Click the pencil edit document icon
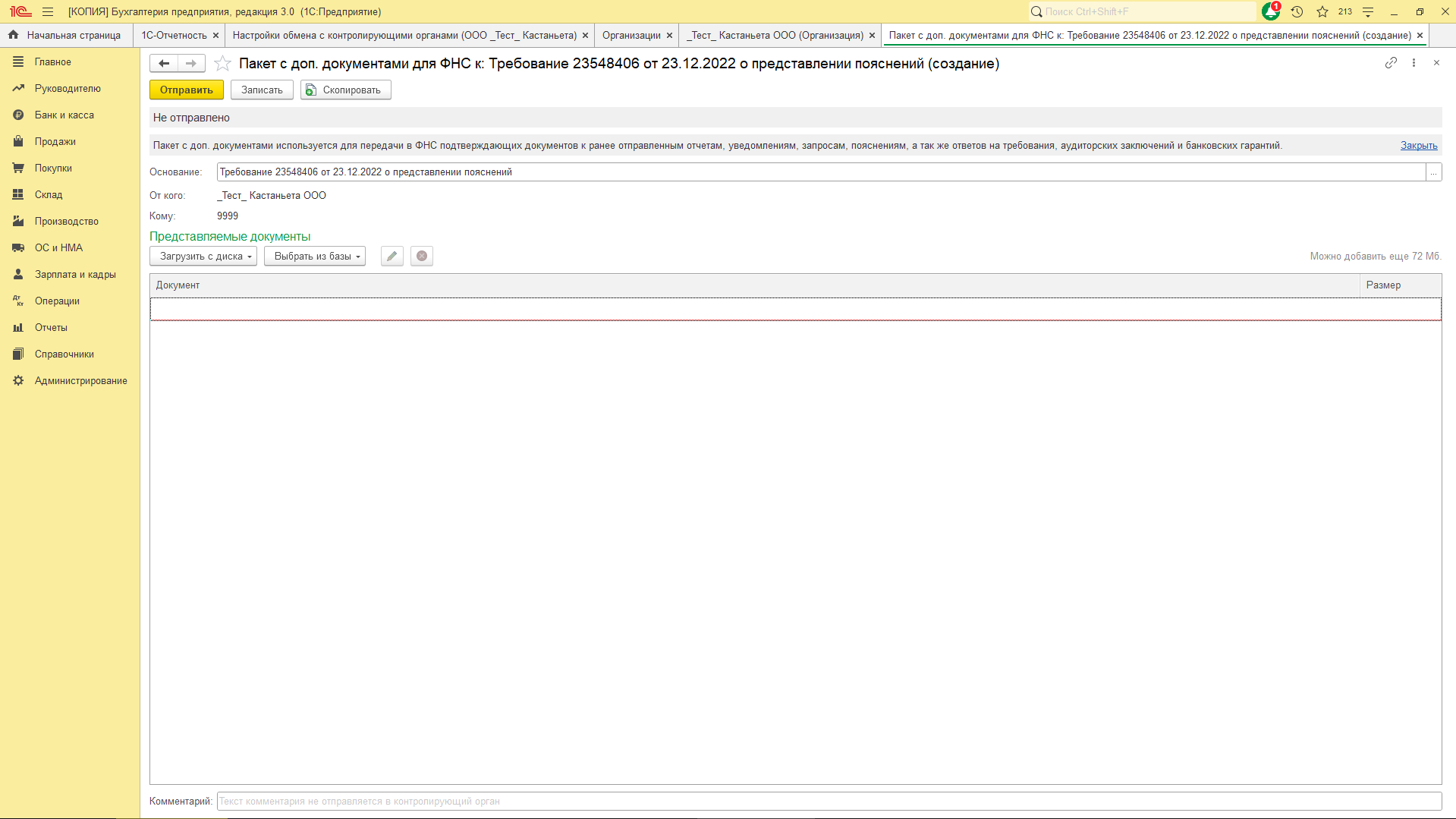 click(392, 257)
